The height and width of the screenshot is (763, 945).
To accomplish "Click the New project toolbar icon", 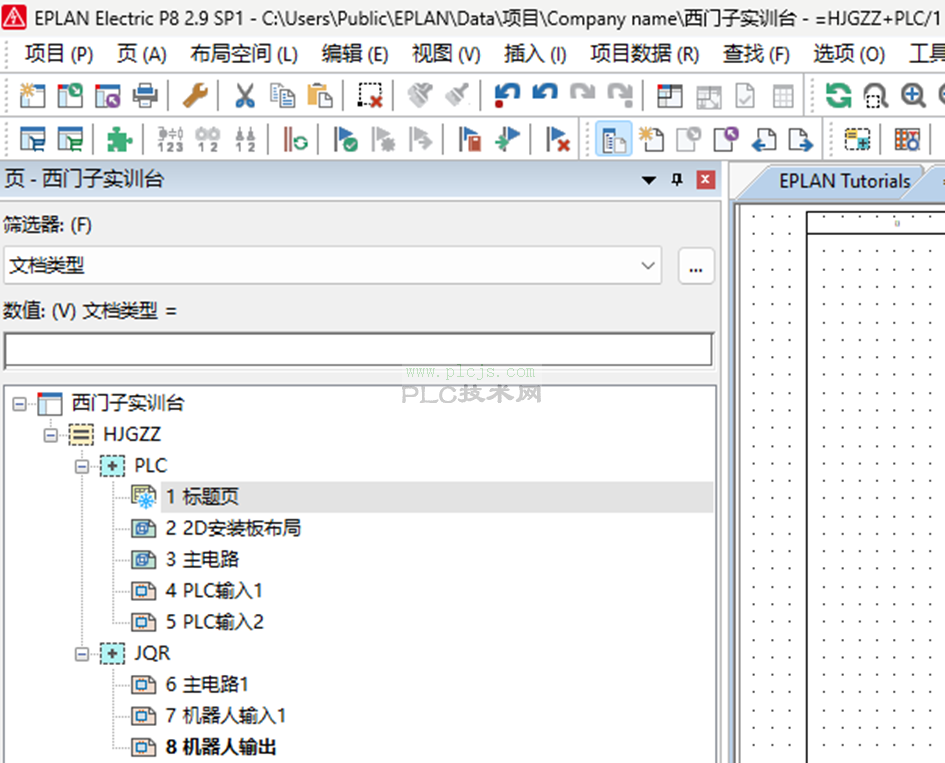I will (33, 96).
